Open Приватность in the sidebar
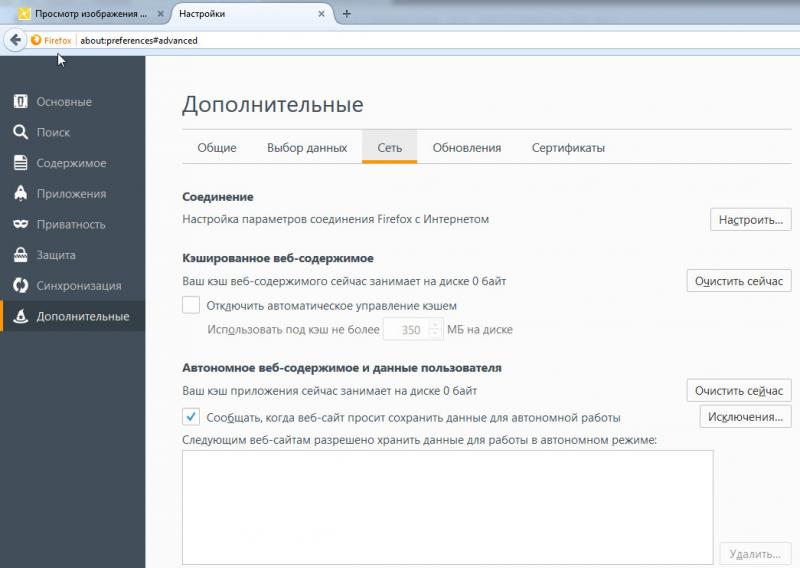This screenshot has width=800, height=568. (x=72, y=224)
